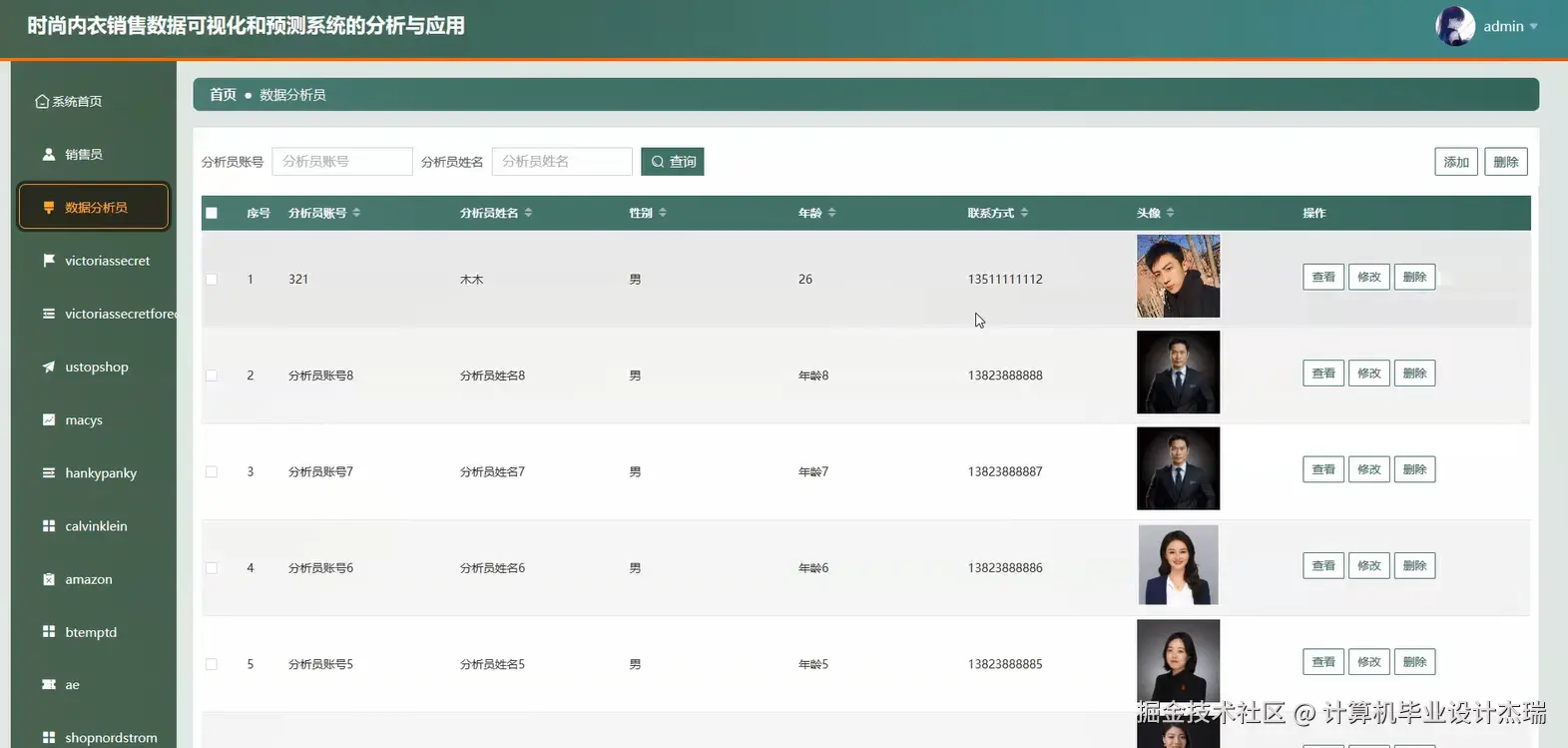
Task: Click the sort arrows on 年龄 column
Action: 831,213
